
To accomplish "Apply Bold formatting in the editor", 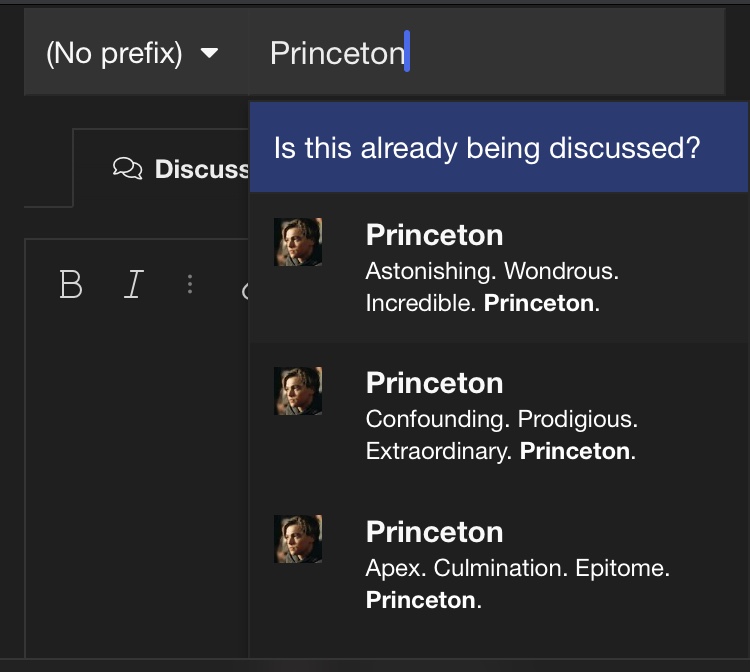I will [x=71, y=284].
